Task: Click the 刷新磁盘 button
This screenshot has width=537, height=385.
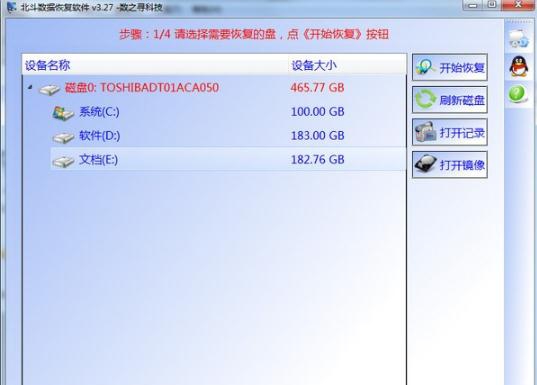Action: coord(450,100)
